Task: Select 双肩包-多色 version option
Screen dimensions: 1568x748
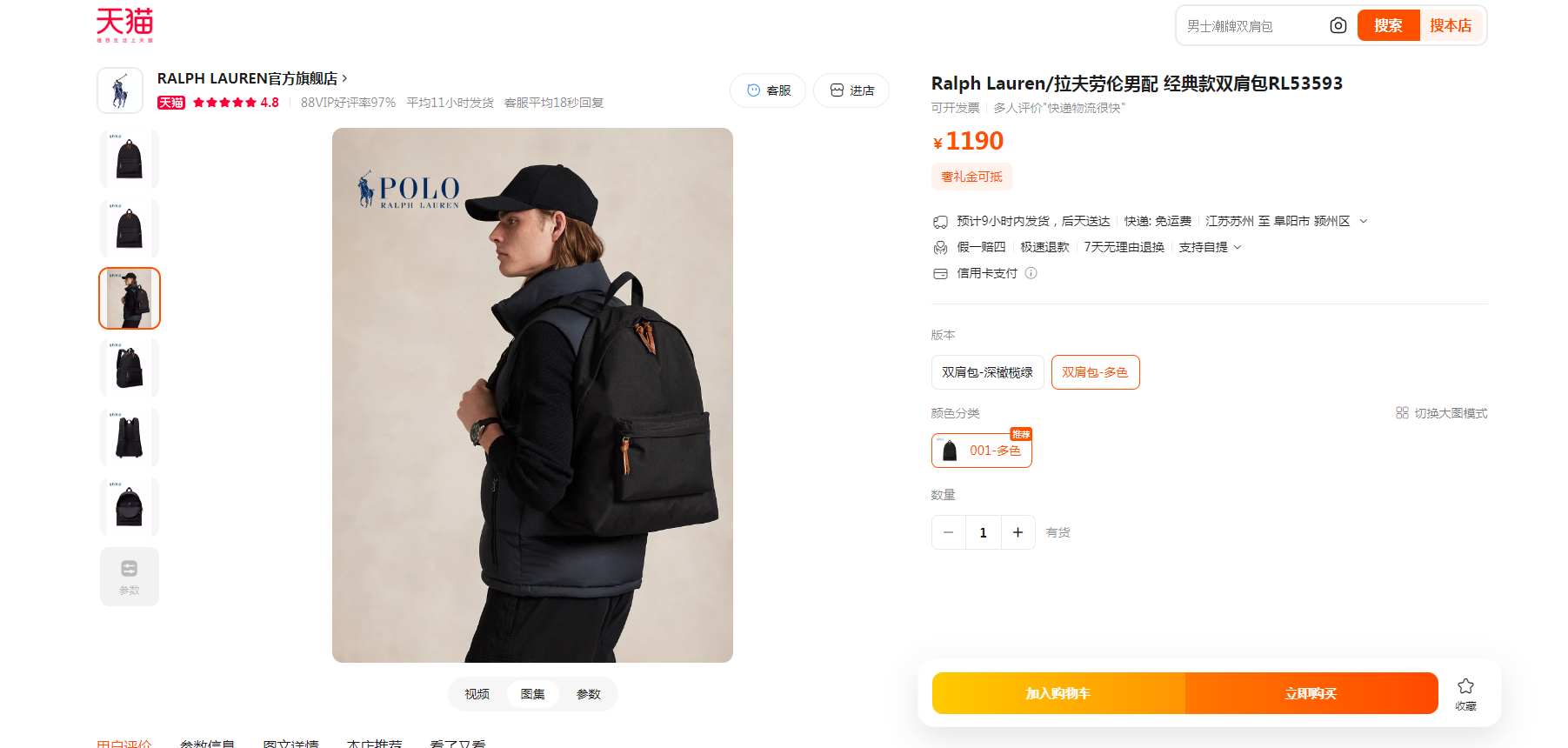Action: (1095, 372)
